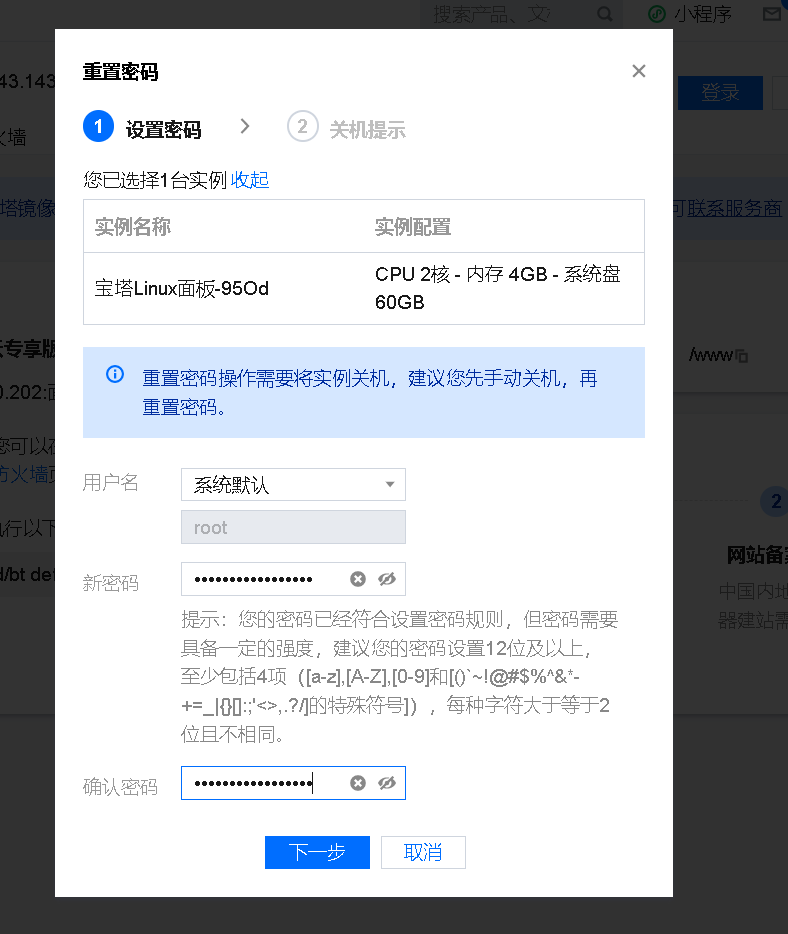Toggle 新密码 visibility with the eye icon
788x934 pixels.
click(387, 579)
